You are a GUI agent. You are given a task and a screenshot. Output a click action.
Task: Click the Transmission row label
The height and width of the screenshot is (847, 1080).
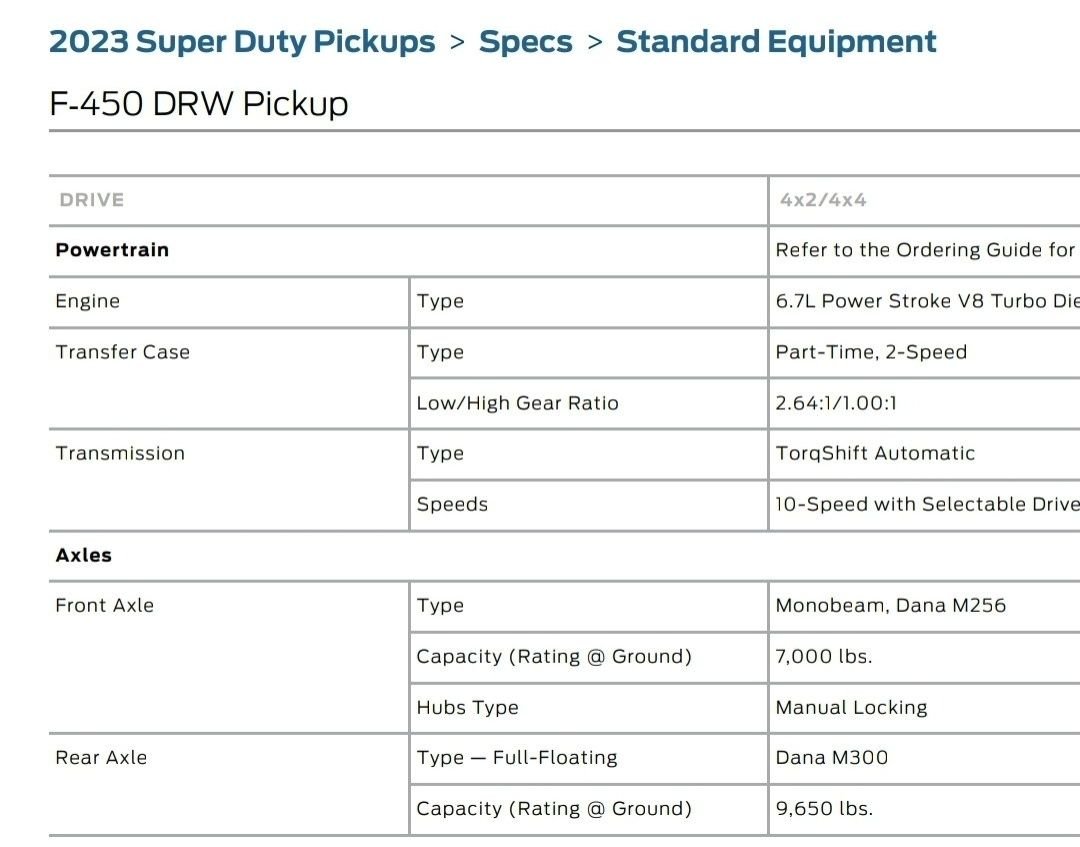[120, 453]
